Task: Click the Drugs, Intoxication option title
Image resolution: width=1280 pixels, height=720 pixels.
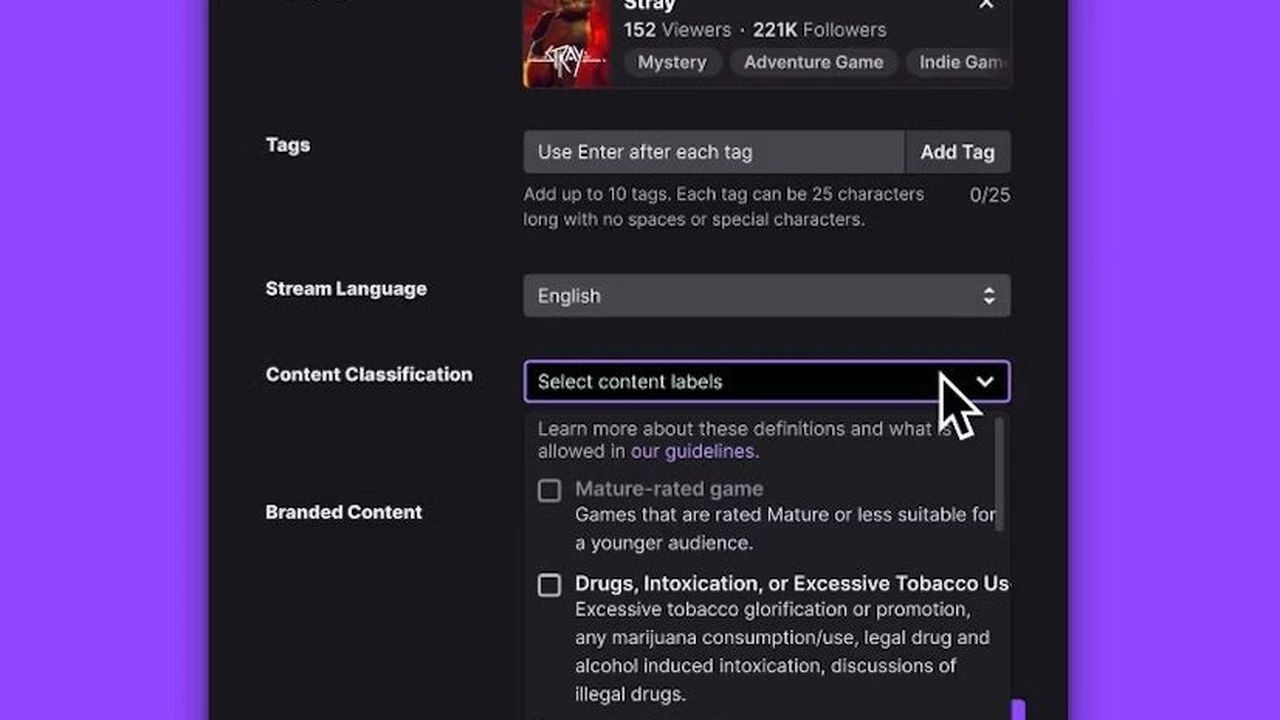Action: click(x=790, y=584)
